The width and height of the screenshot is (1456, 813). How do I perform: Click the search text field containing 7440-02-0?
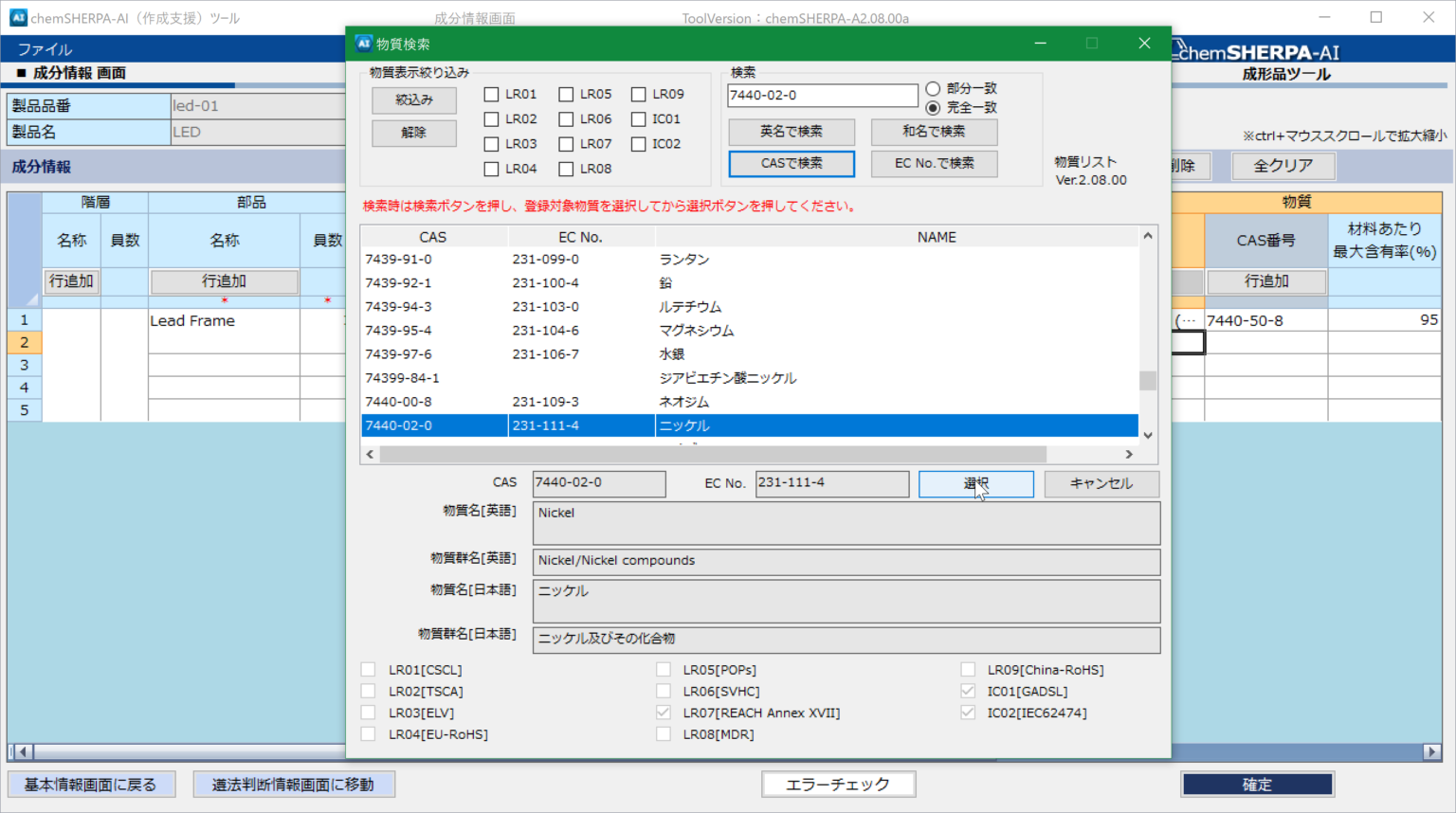tap(821, 96)
